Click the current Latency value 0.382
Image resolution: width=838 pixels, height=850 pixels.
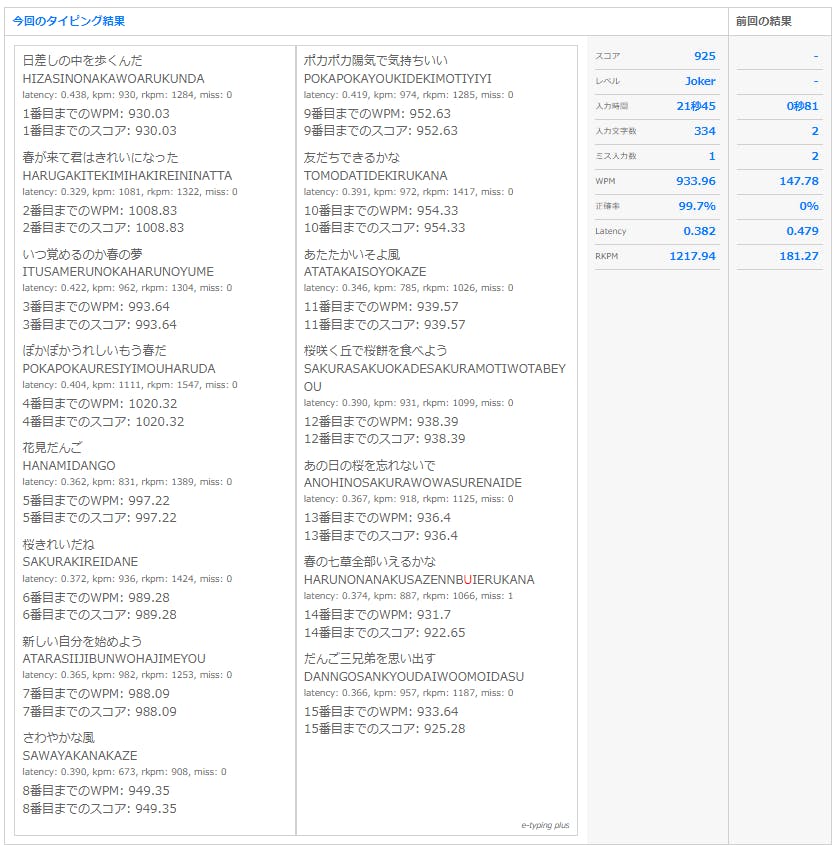[699, 231]
